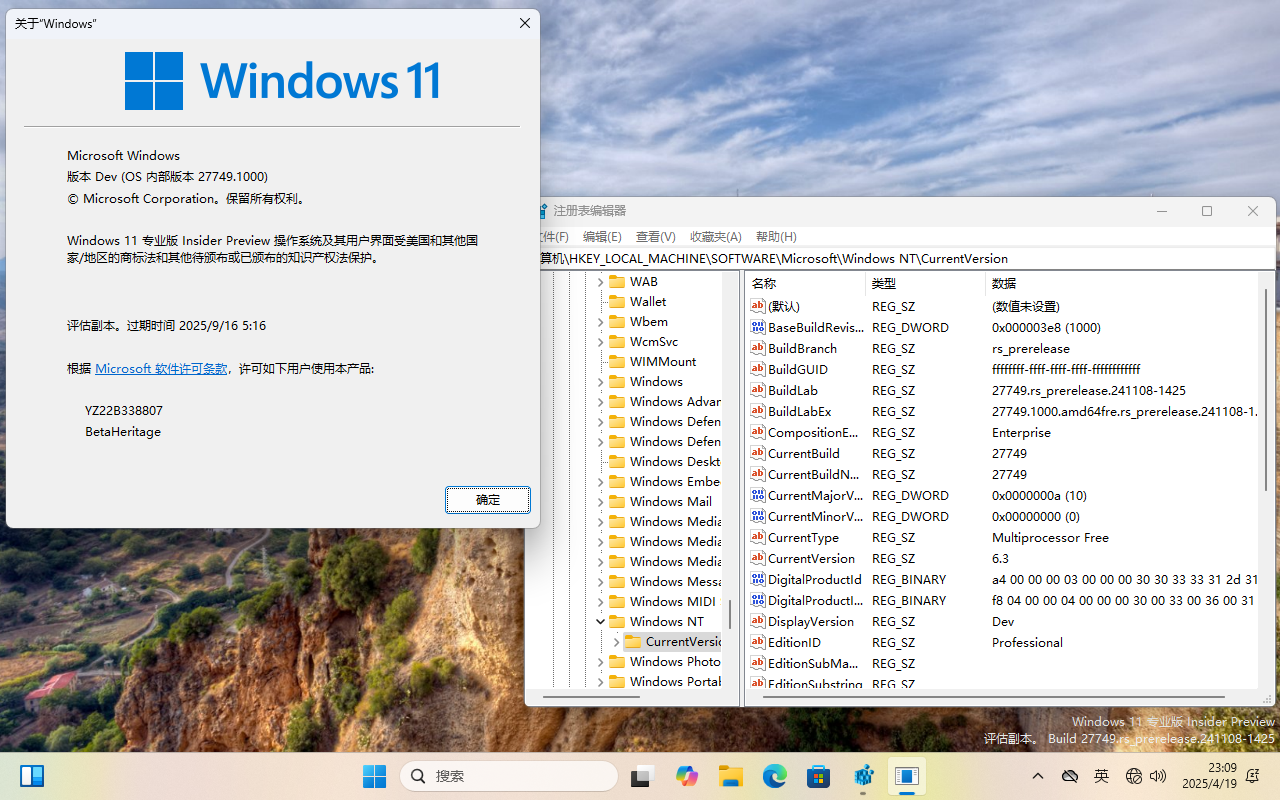Open Microsoft Store from taskbar
Viewport: 1280px width, 800px height.
[819, 776]
